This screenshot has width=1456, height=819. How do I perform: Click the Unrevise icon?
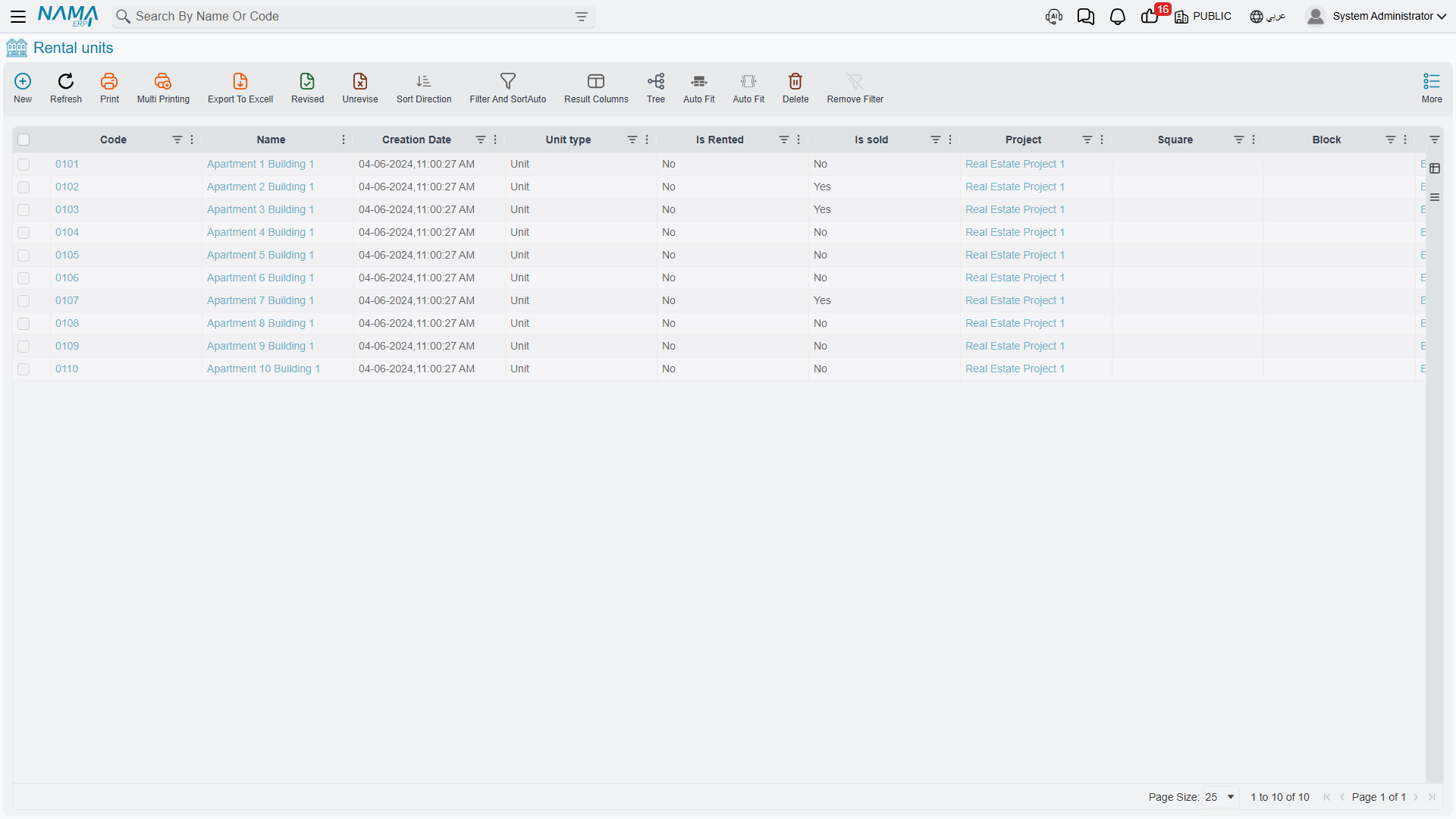coord(360,81)
